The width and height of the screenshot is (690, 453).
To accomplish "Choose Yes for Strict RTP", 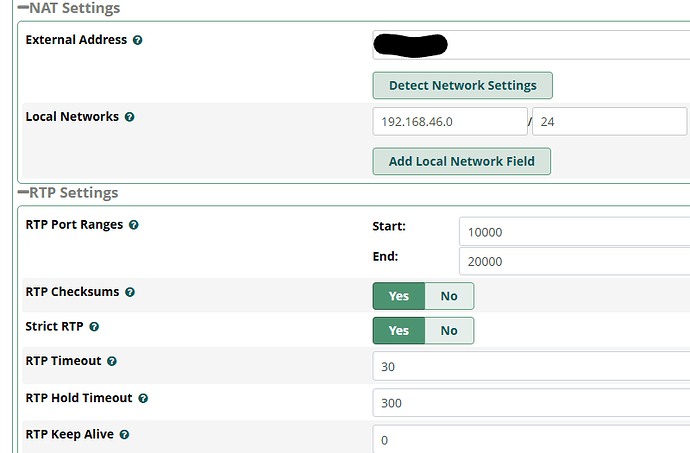I will tap(398, 330).
